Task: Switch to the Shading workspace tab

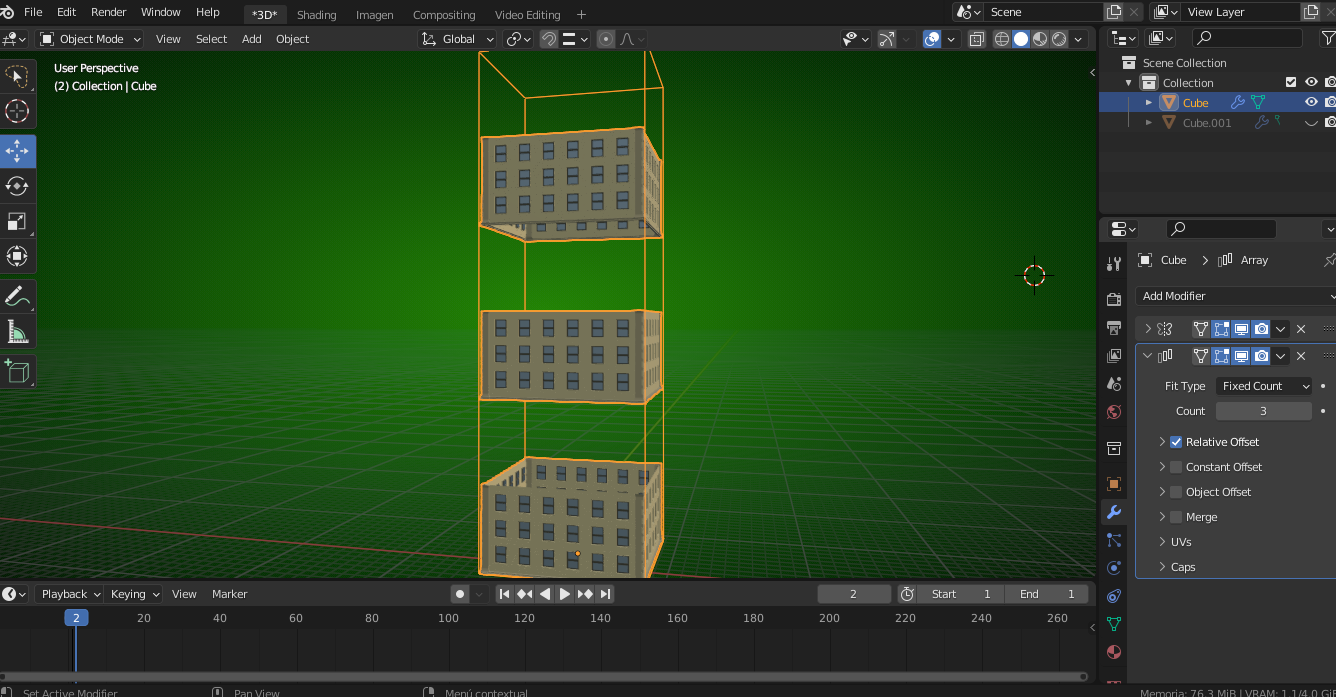Action: (x=316, y=14)
